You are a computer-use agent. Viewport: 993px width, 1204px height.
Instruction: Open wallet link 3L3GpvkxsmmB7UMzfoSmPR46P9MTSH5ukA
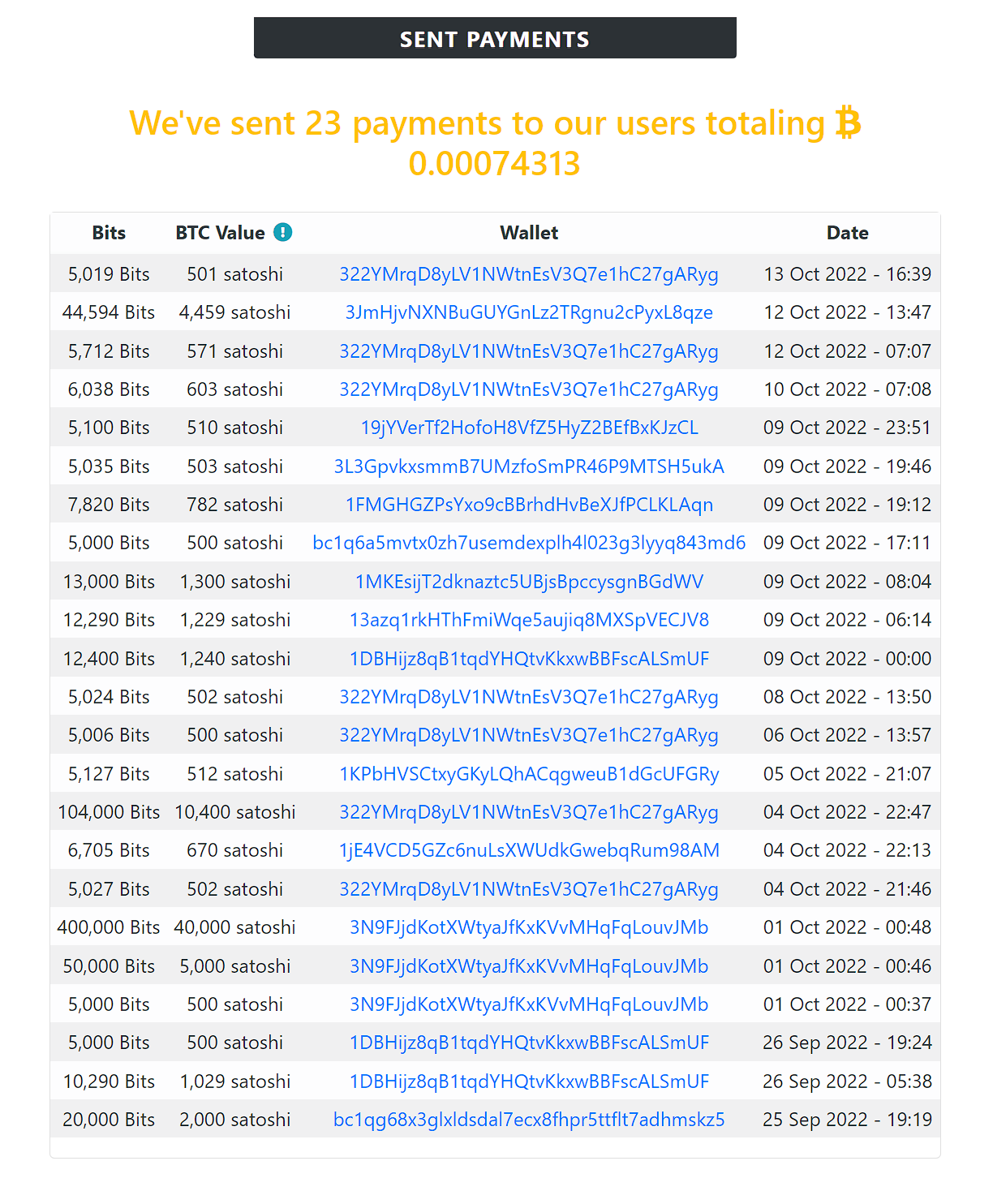point(529,467)
